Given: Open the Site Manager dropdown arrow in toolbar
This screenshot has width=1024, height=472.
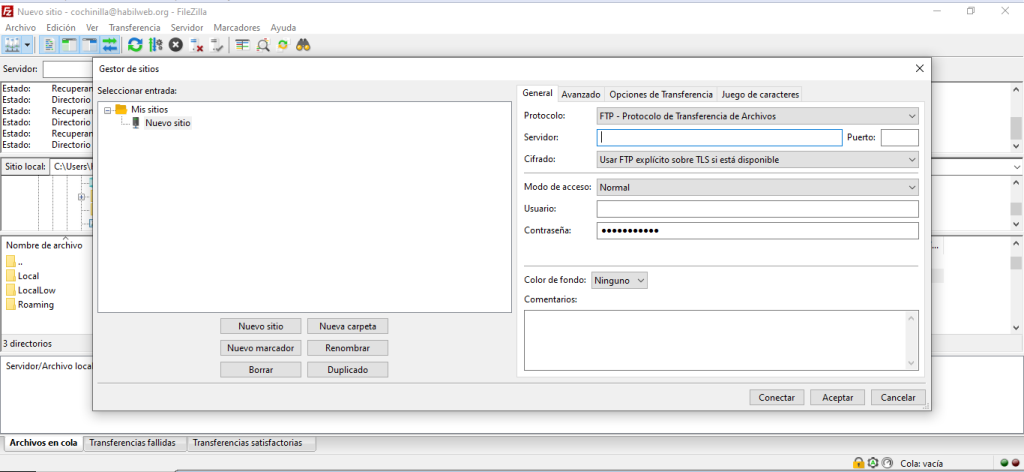Looking at the screenshot, I should pyautogui.click(x=28, y=45).
